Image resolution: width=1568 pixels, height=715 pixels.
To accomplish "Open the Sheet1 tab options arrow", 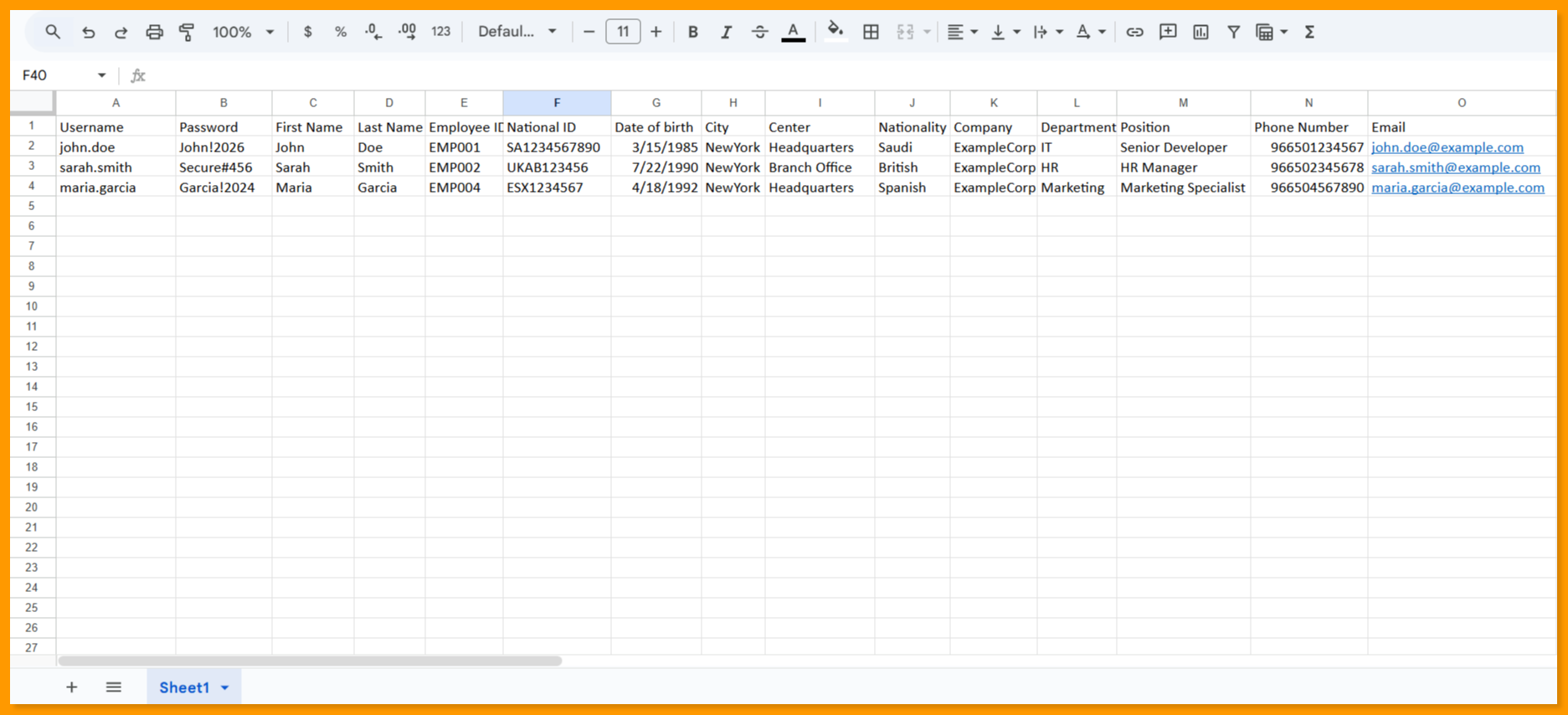I will (x=224, y=687).
